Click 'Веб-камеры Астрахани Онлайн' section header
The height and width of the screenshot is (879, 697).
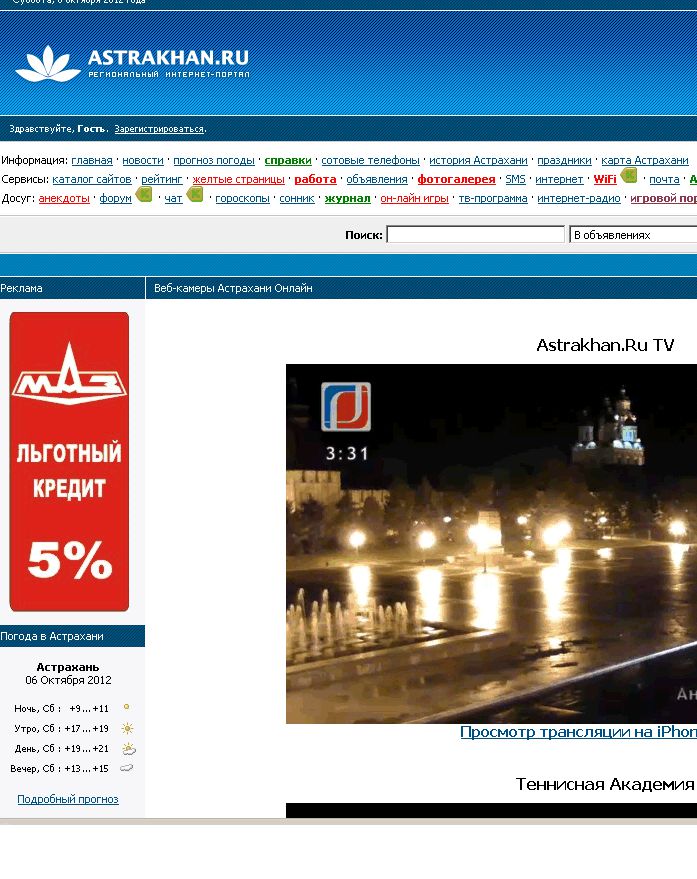pyautogui.click(x=233, y=288)
